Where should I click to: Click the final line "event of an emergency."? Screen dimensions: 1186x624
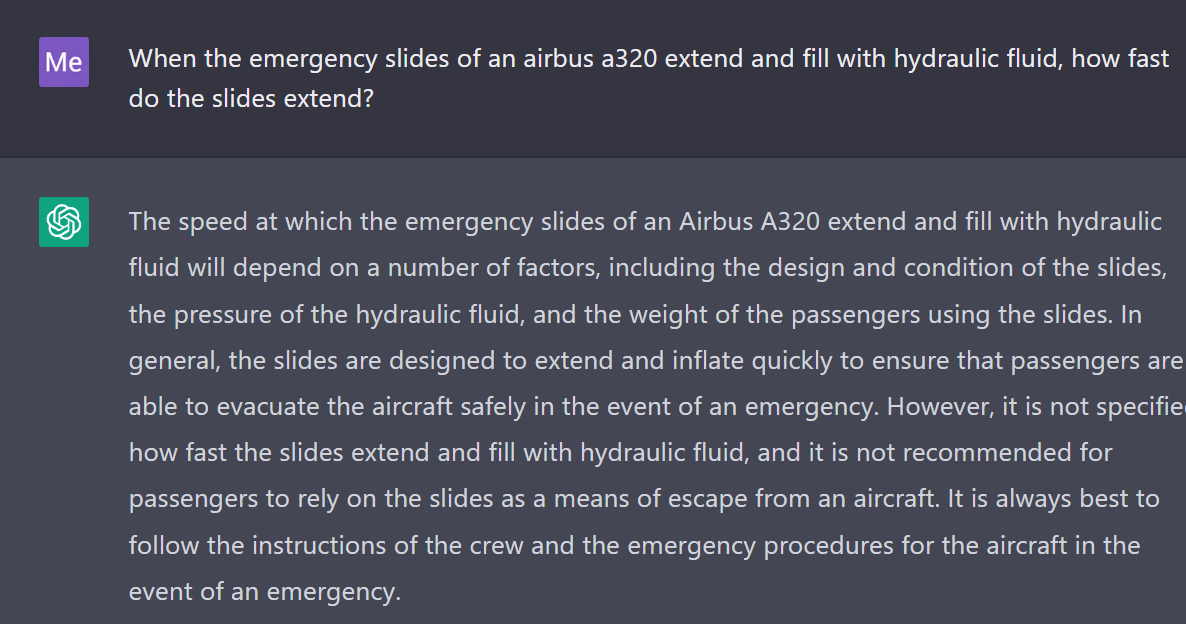(x=264, y=591)
